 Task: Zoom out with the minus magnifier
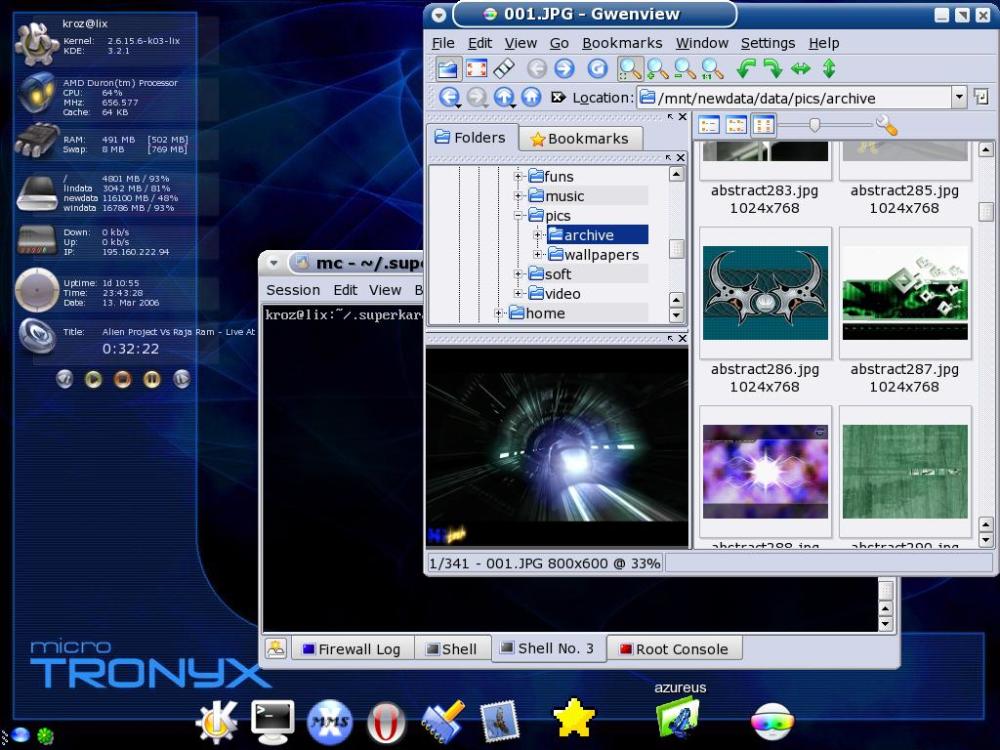coord(685,68)
